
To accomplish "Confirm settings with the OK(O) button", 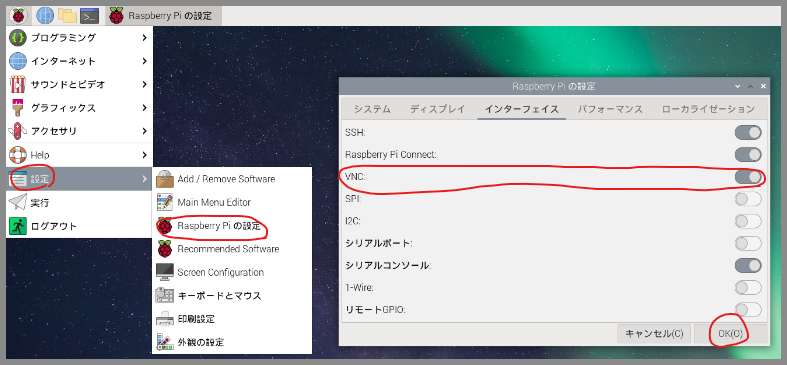I will (x=730, y=334).
